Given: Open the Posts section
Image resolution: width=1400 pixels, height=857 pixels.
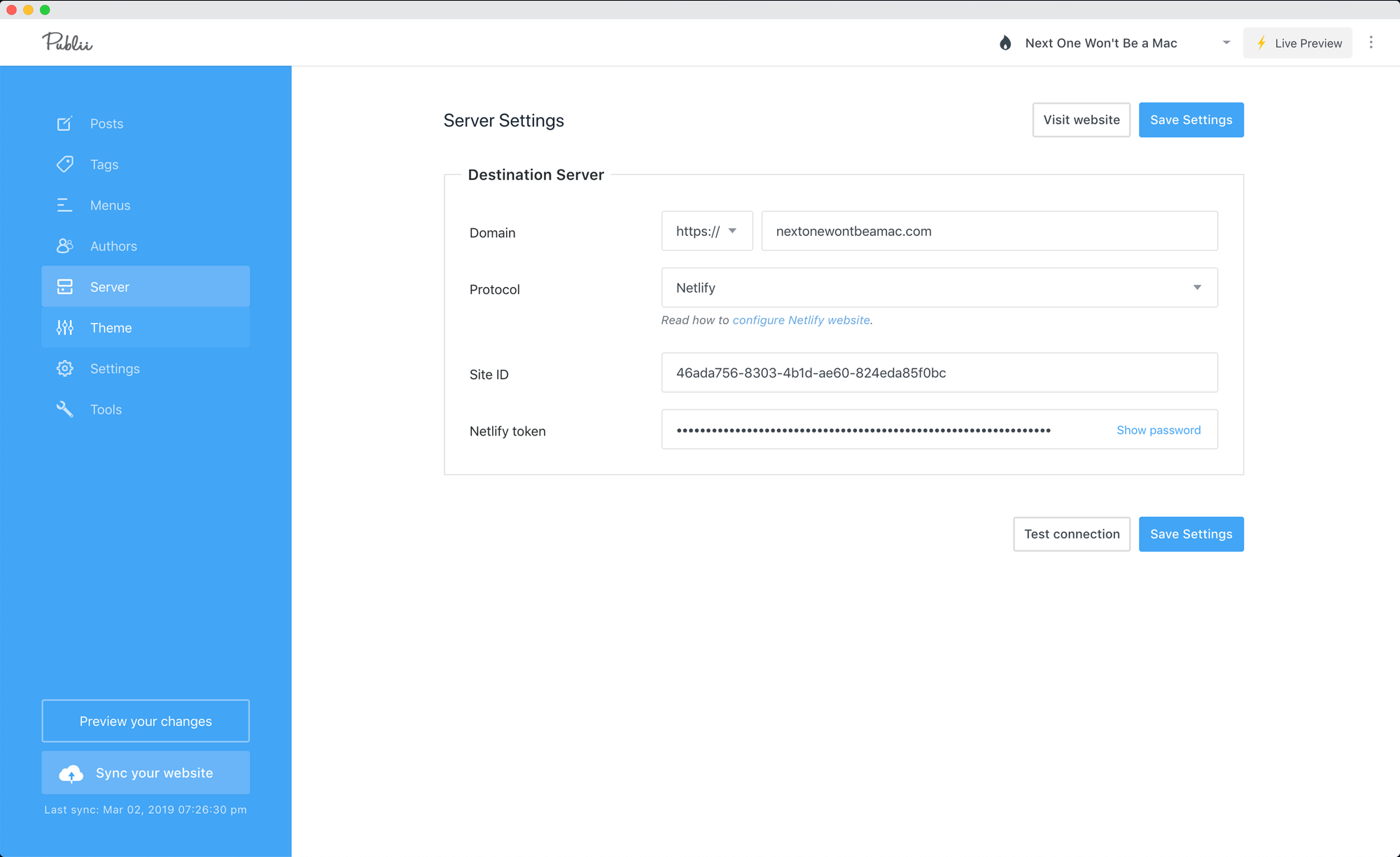Looking at the screenshot, I should pos(146,124).
